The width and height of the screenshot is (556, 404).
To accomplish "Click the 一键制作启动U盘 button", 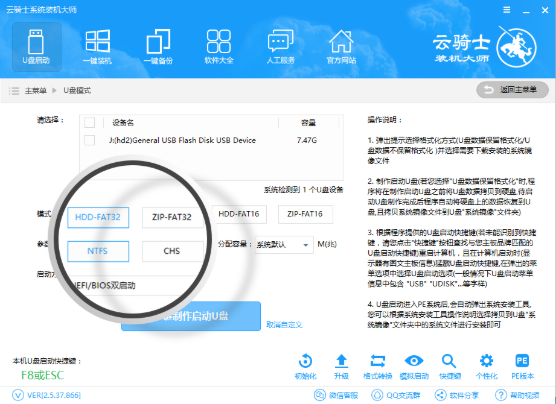I will pyautogui.click(x=191, y=316).
